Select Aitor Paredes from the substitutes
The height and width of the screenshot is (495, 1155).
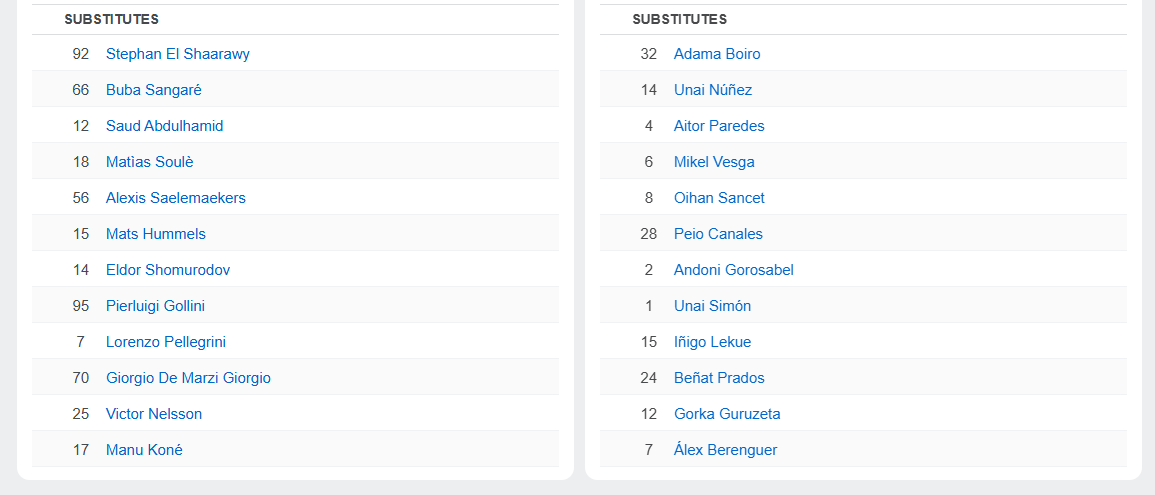[718, 126]
